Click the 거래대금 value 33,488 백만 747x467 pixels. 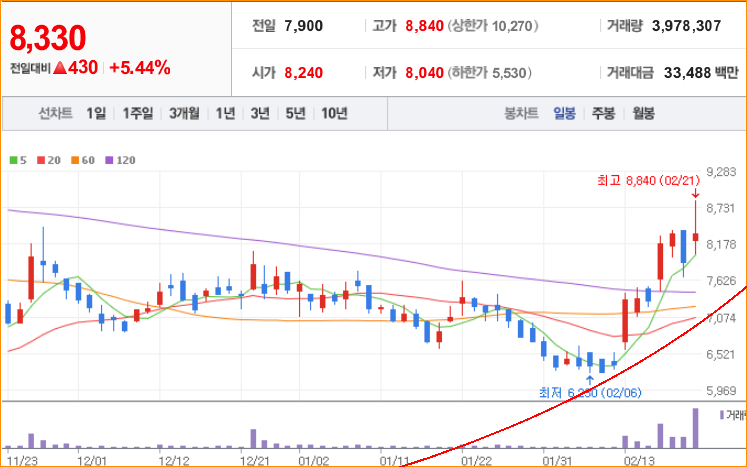[701, 73]
